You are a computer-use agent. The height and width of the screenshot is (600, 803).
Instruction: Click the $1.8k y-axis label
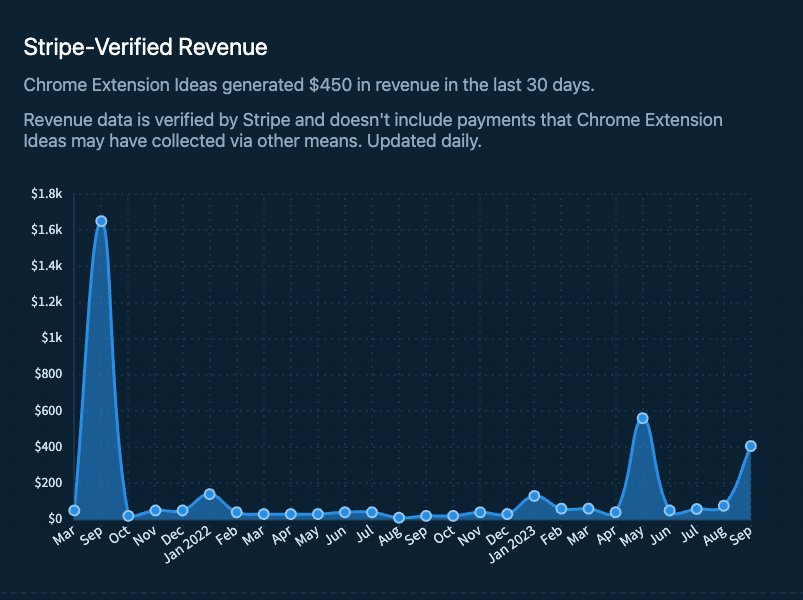(47, 193)
